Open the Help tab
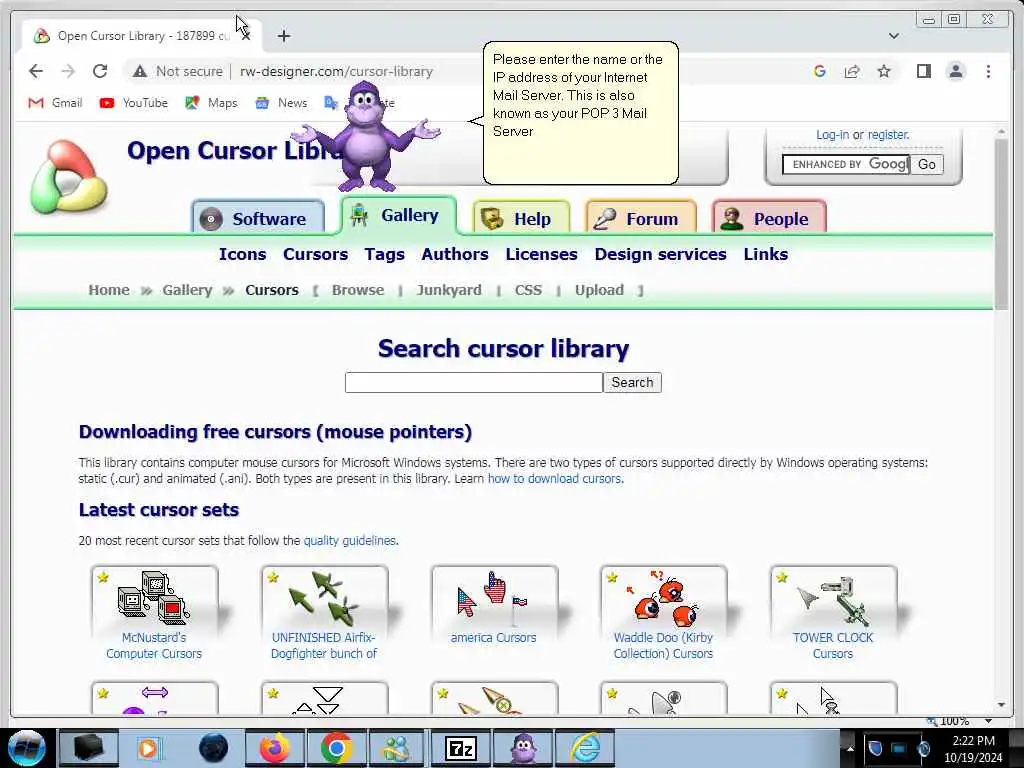The width and height of the screenshot is (1024, 768). (521, 218)
